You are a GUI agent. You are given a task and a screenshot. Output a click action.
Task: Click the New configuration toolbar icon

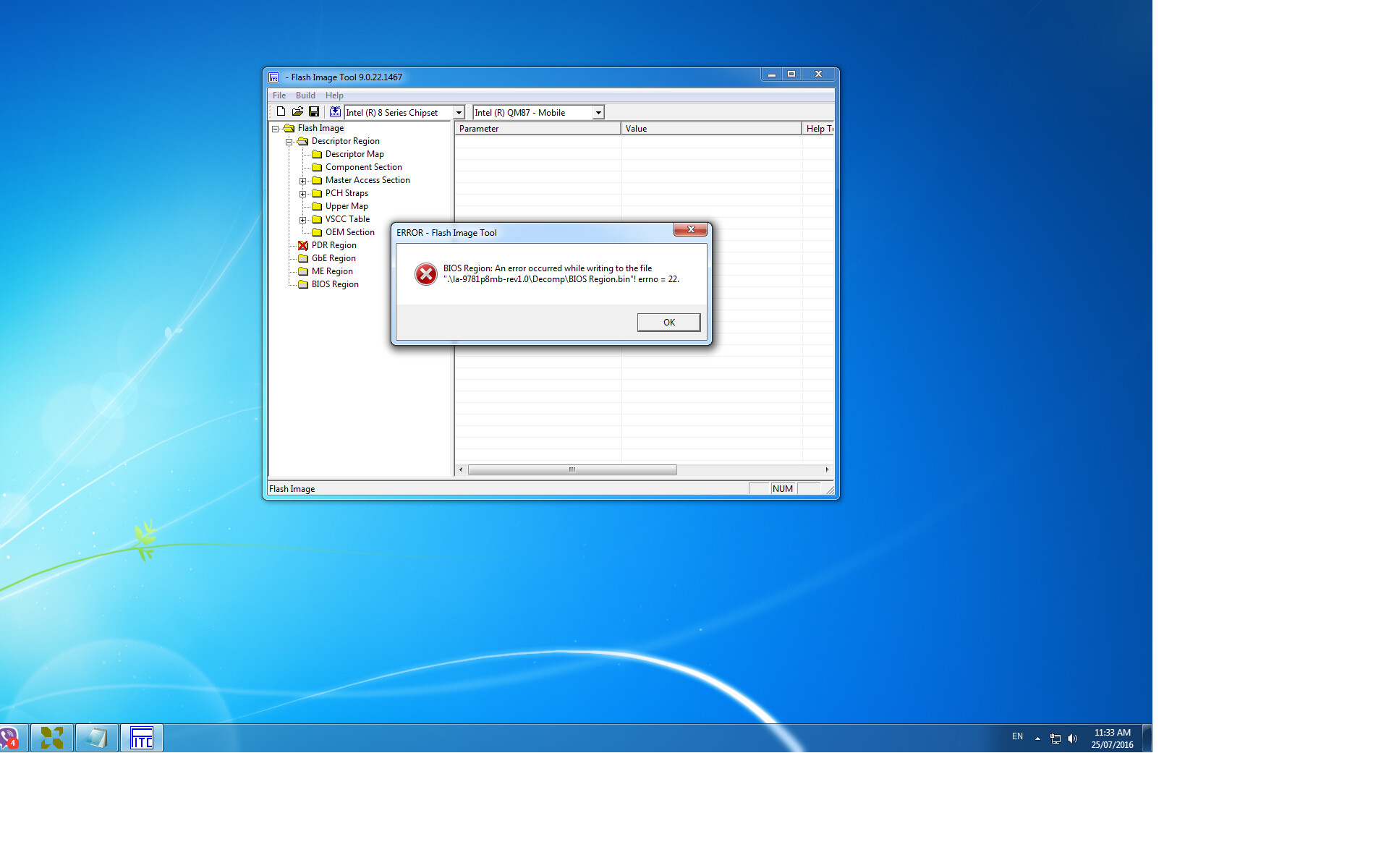(x=281, y=112)
